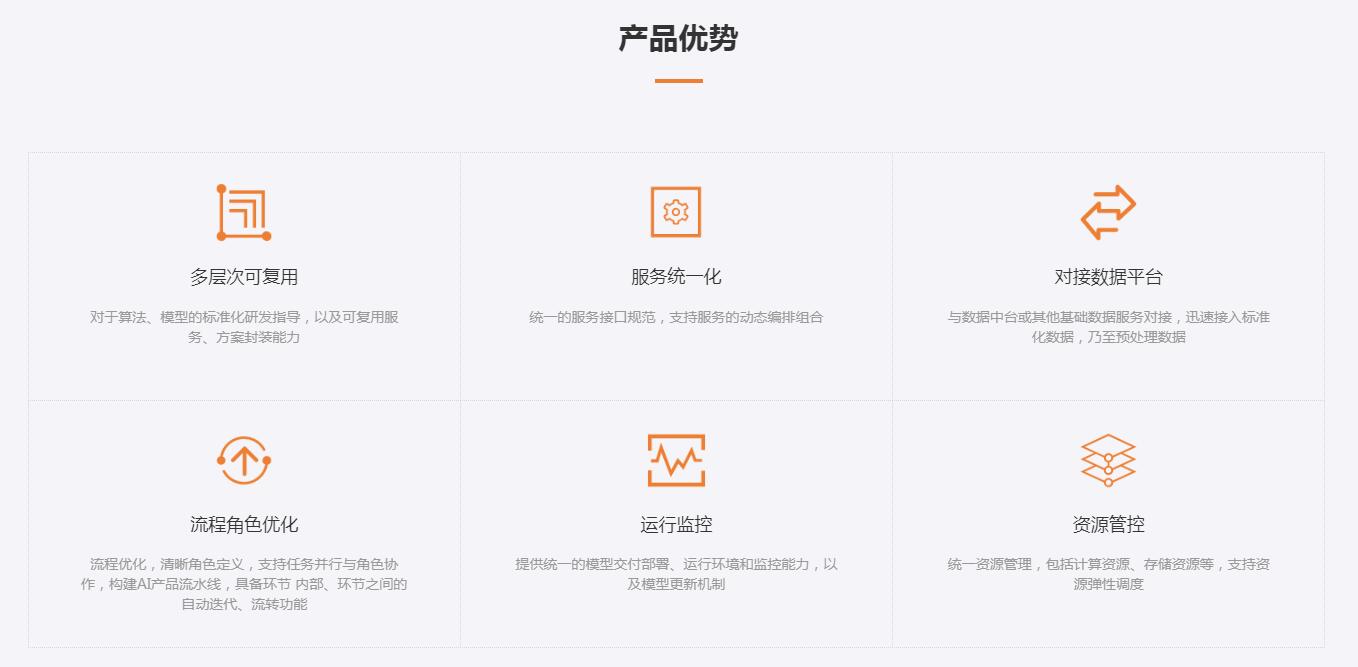Click the orange underline below 产品优势
This screenshot has width=1358, height=667.
[678, 81]
